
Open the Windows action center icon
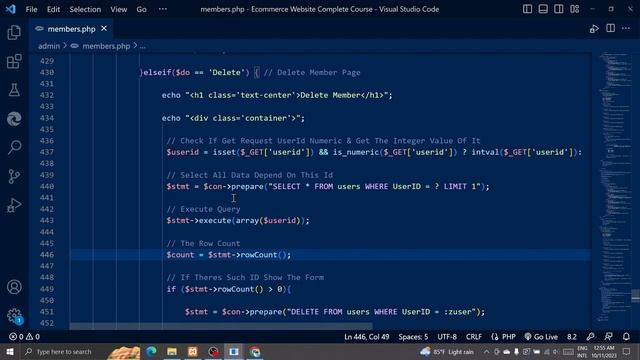[x=626, y=351]
